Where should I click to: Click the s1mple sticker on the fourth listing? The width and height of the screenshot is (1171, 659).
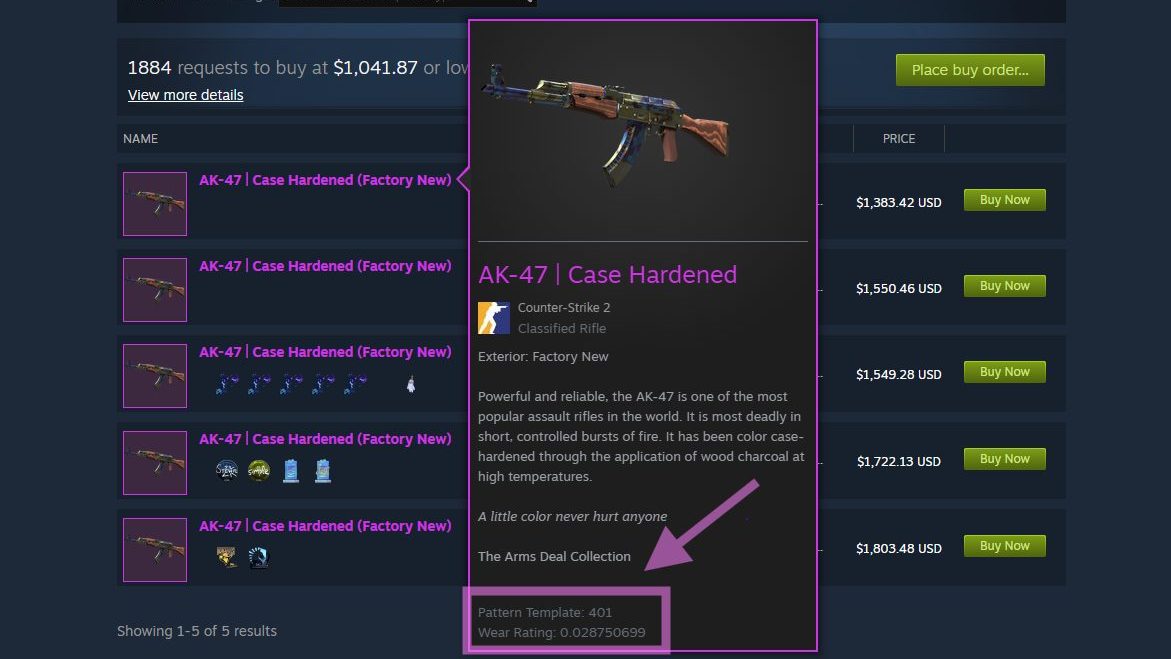click(x=258, y=471)
